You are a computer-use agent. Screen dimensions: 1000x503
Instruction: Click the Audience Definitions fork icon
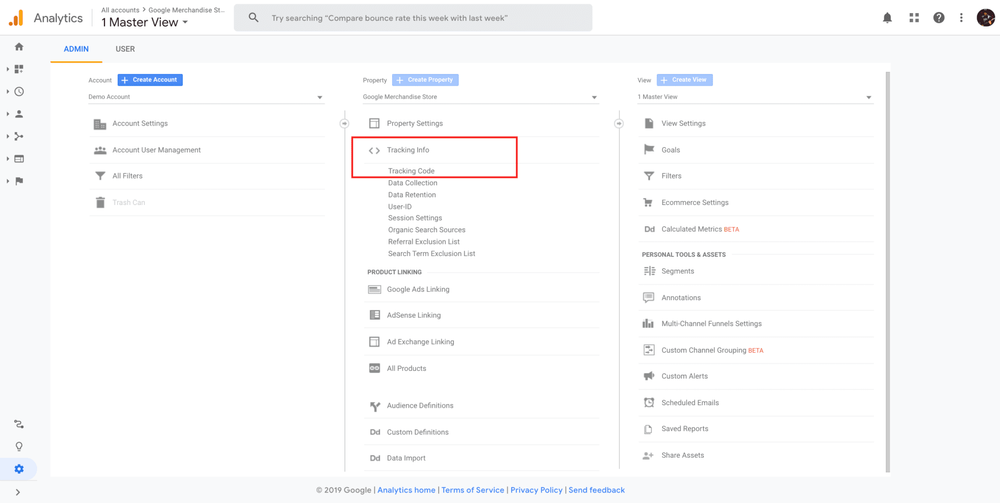[374, 406]
